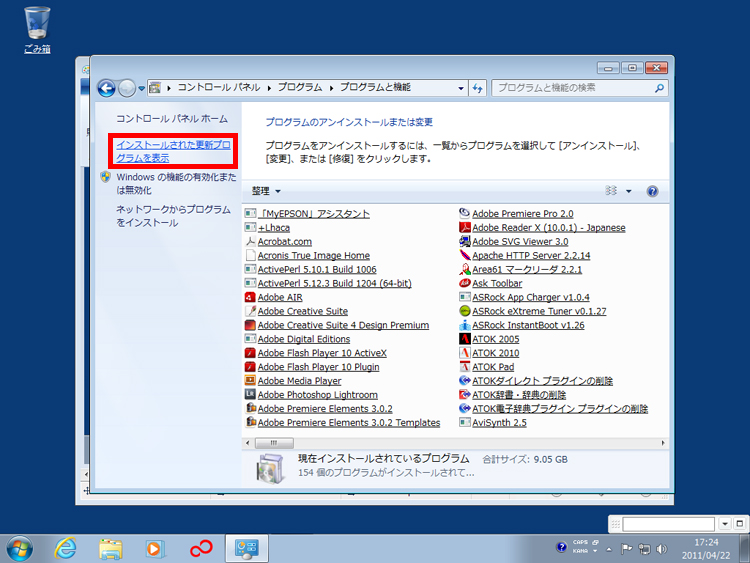Select the Adobe Photoshop Lightroom icon

(x=250, y=394)
